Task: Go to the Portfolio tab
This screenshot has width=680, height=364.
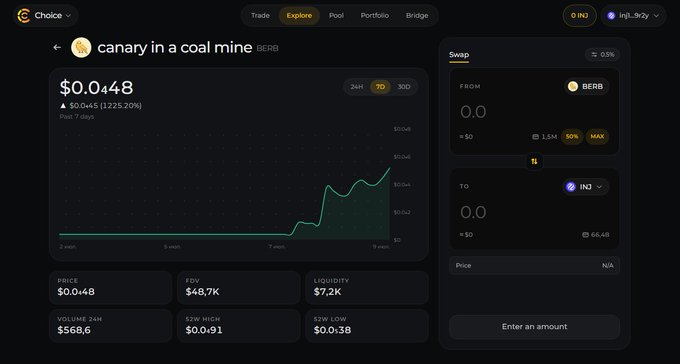Action: 375,16
